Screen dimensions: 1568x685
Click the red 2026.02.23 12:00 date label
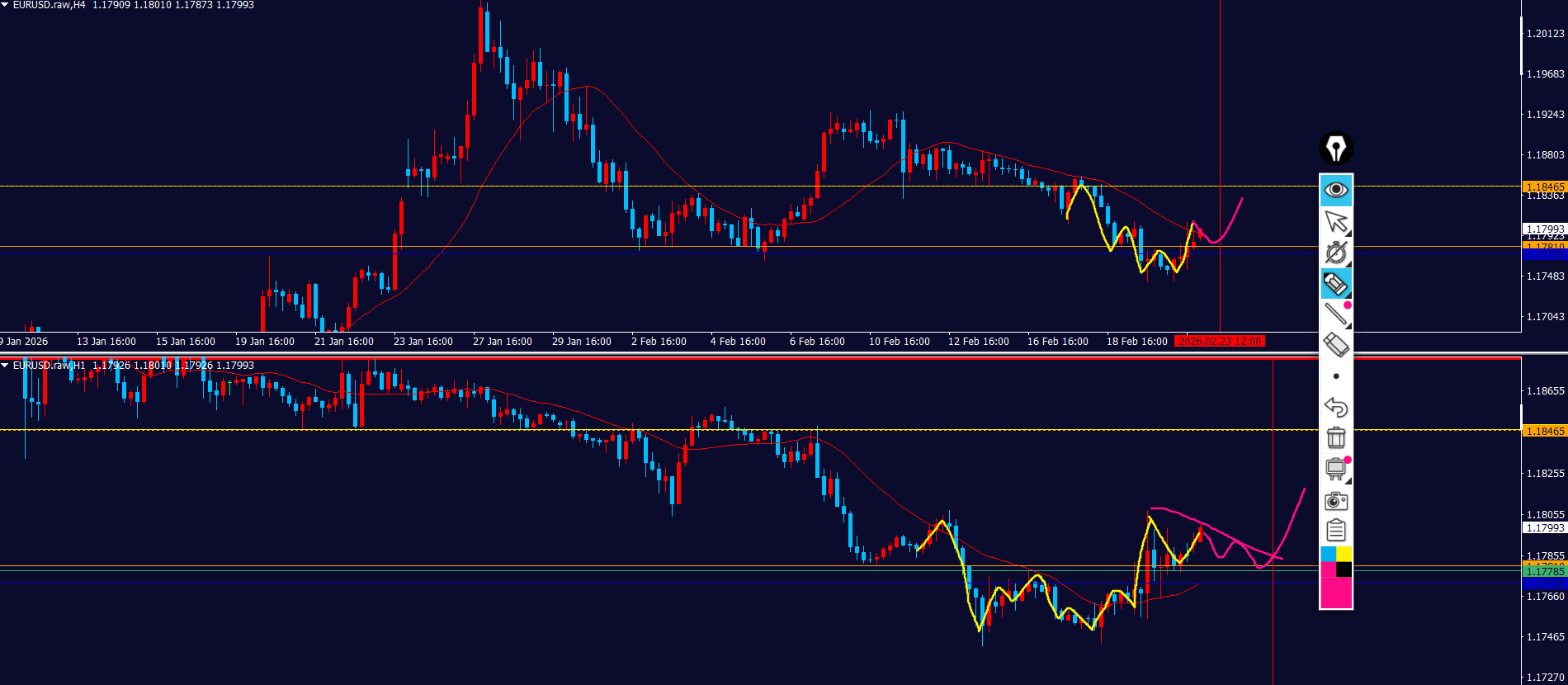[x=1220, y=342]
